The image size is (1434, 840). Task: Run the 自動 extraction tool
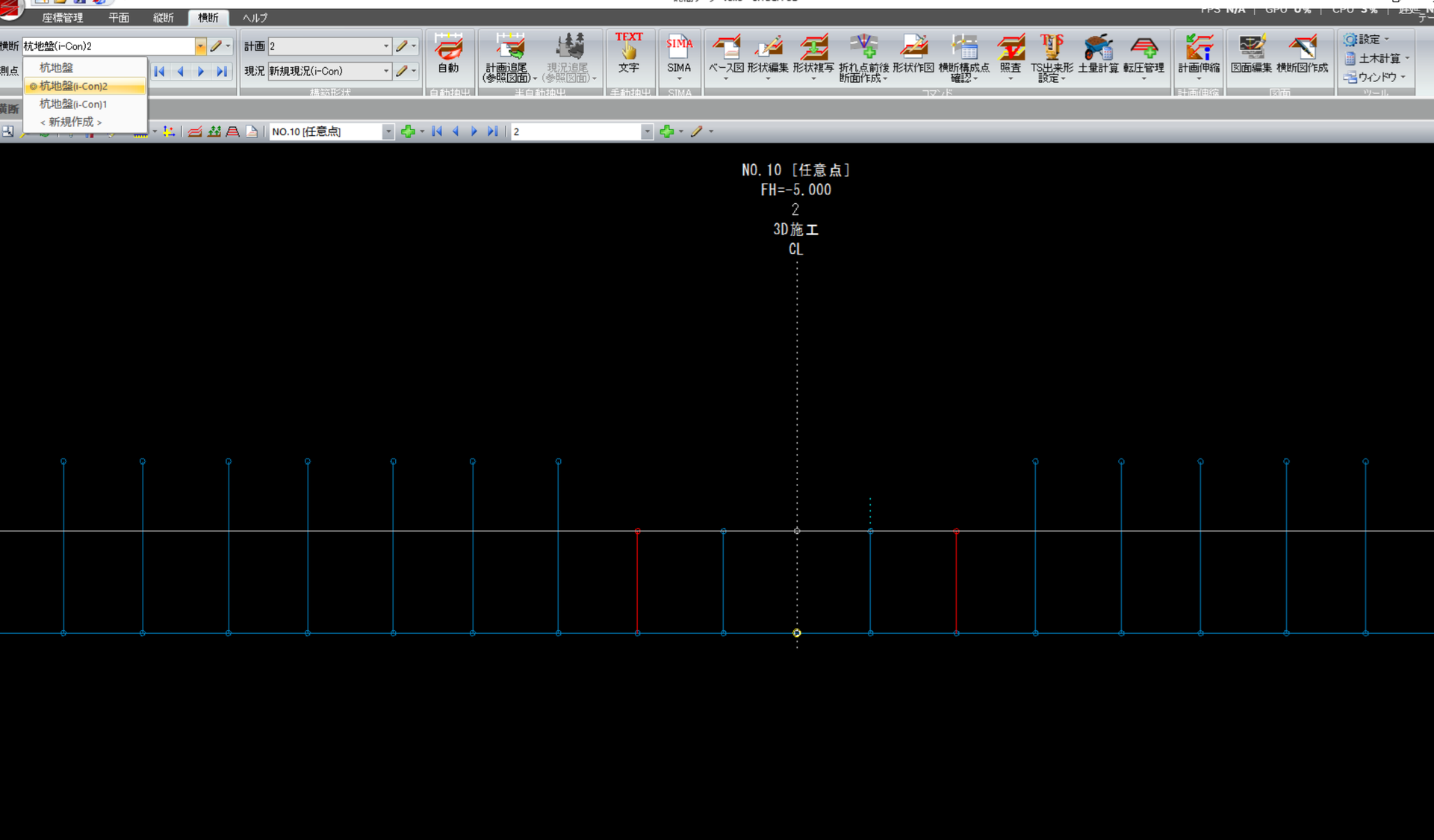pyautogui.click(x=448, y=54)
